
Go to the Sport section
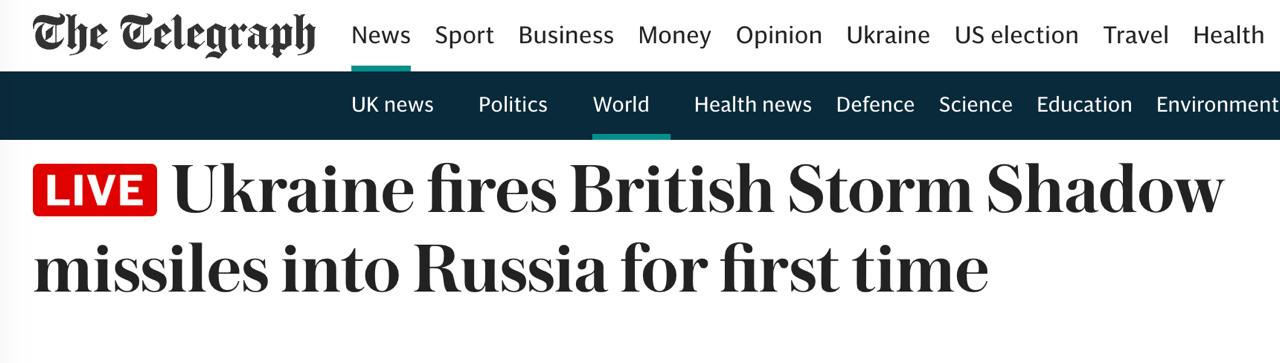point(464,36)
